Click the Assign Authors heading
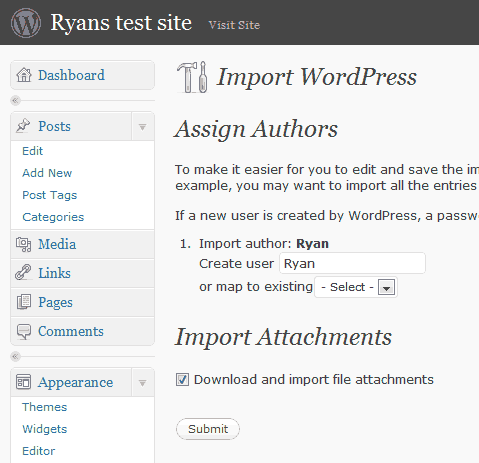 coord(256,129)
